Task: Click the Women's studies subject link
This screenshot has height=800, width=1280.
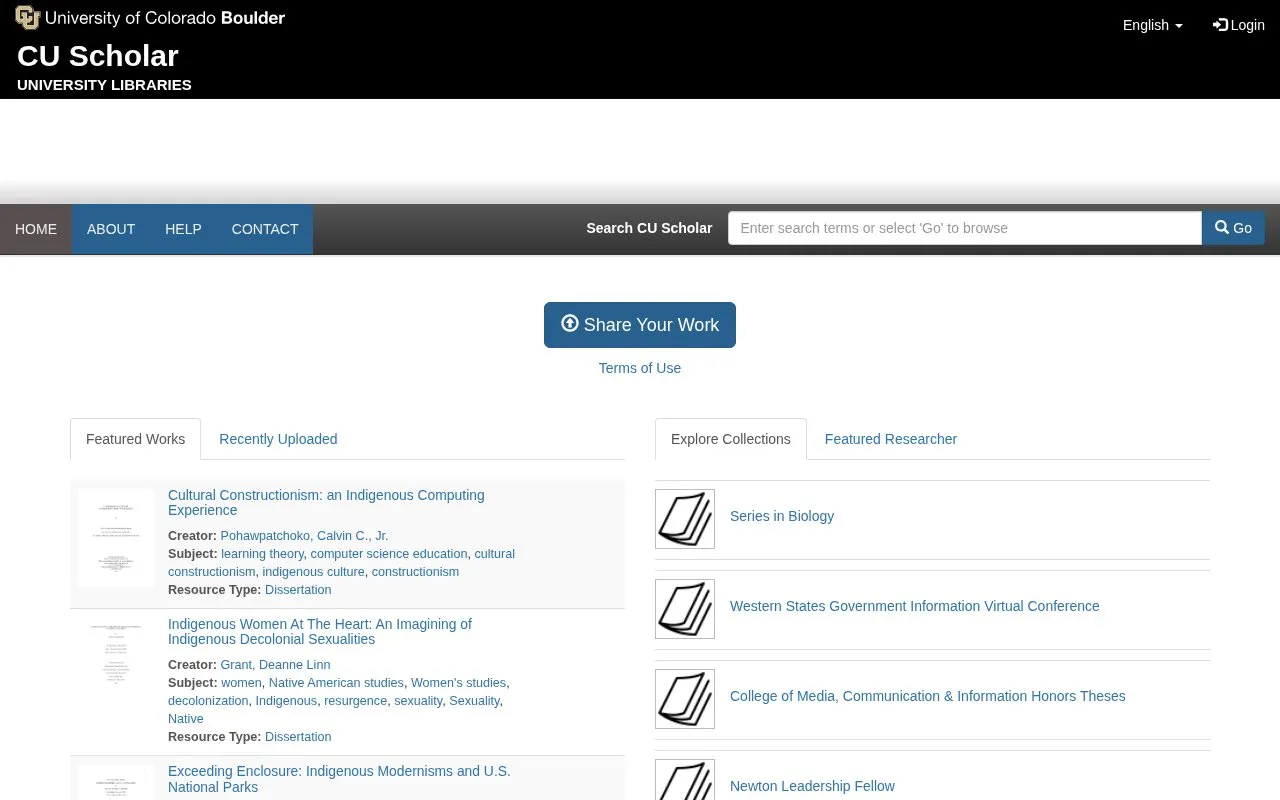Action: tap(458, 683)
